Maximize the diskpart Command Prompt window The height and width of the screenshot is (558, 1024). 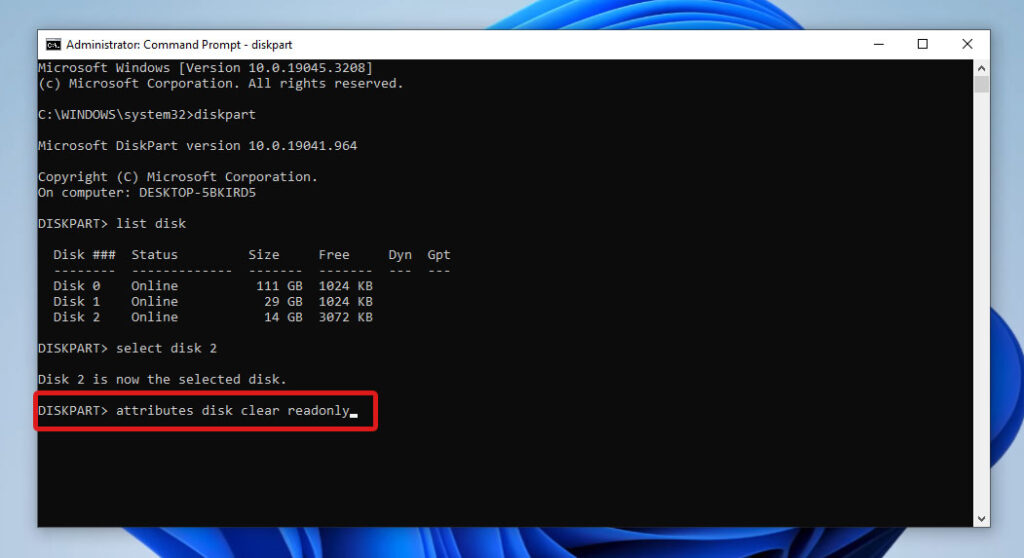(922, 44)
